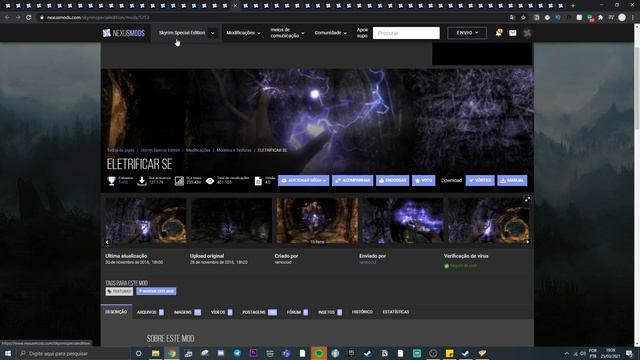Bookmark this page with the star icon
This screenshot has height=360, width=640.
[x=523, y=18]
